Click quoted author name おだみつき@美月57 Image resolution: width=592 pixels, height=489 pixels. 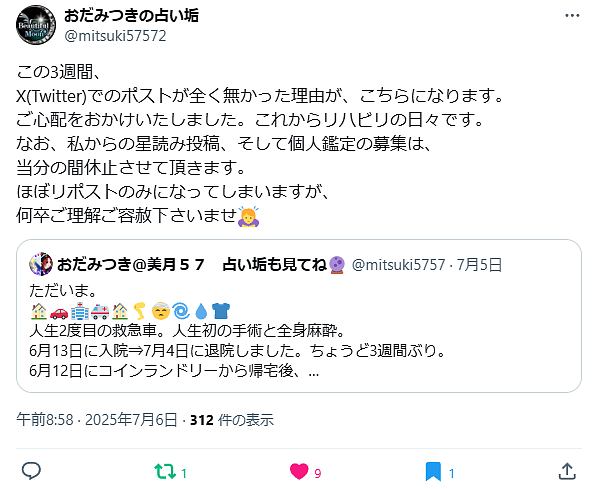coord(131,265)
